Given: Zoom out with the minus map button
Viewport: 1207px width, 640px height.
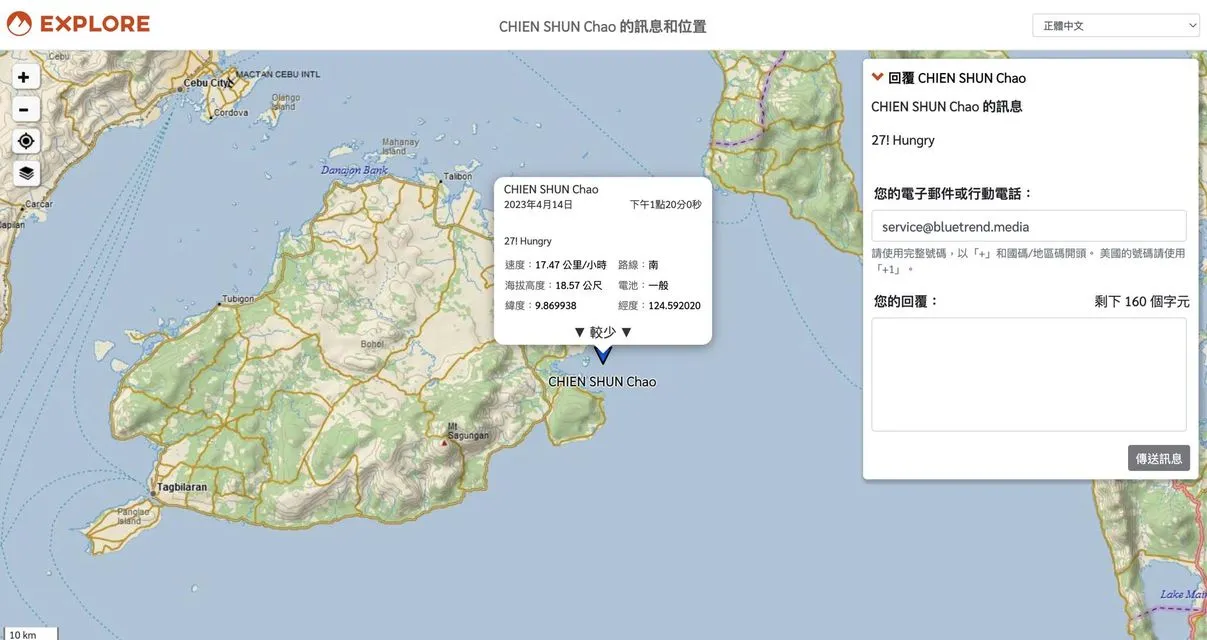Looking at the screenshot, I should [26, 109].
